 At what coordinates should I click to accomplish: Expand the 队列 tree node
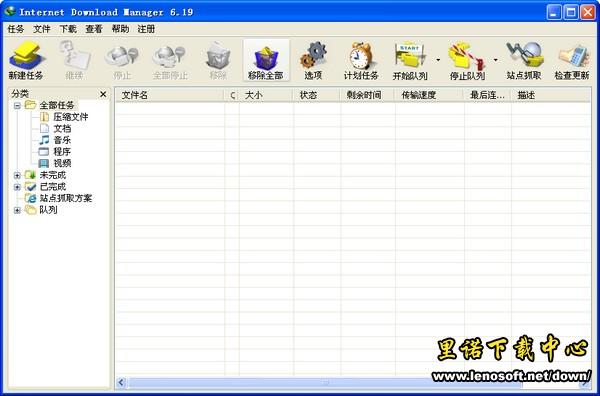[x=17, y=210]
